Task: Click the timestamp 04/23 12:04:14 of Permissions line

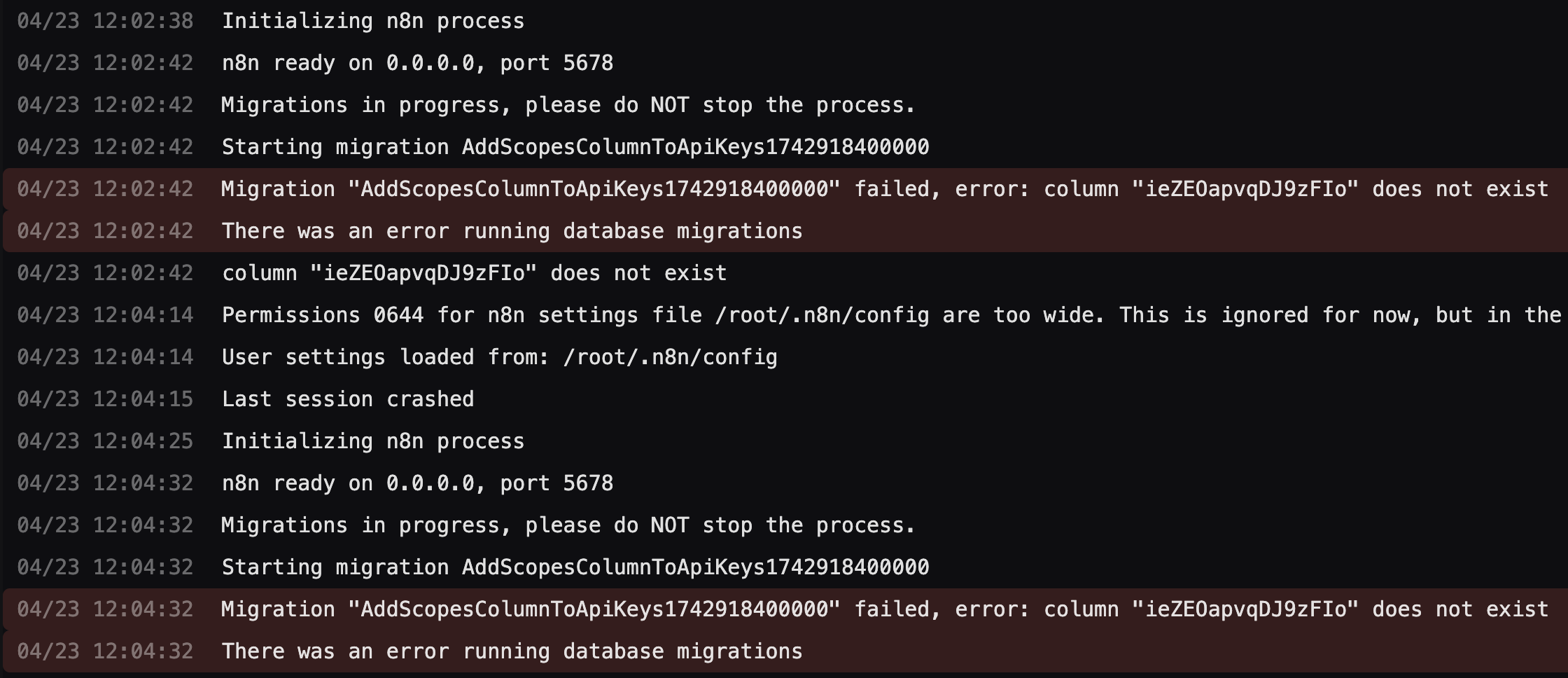Action: click(x=105, y=315)
